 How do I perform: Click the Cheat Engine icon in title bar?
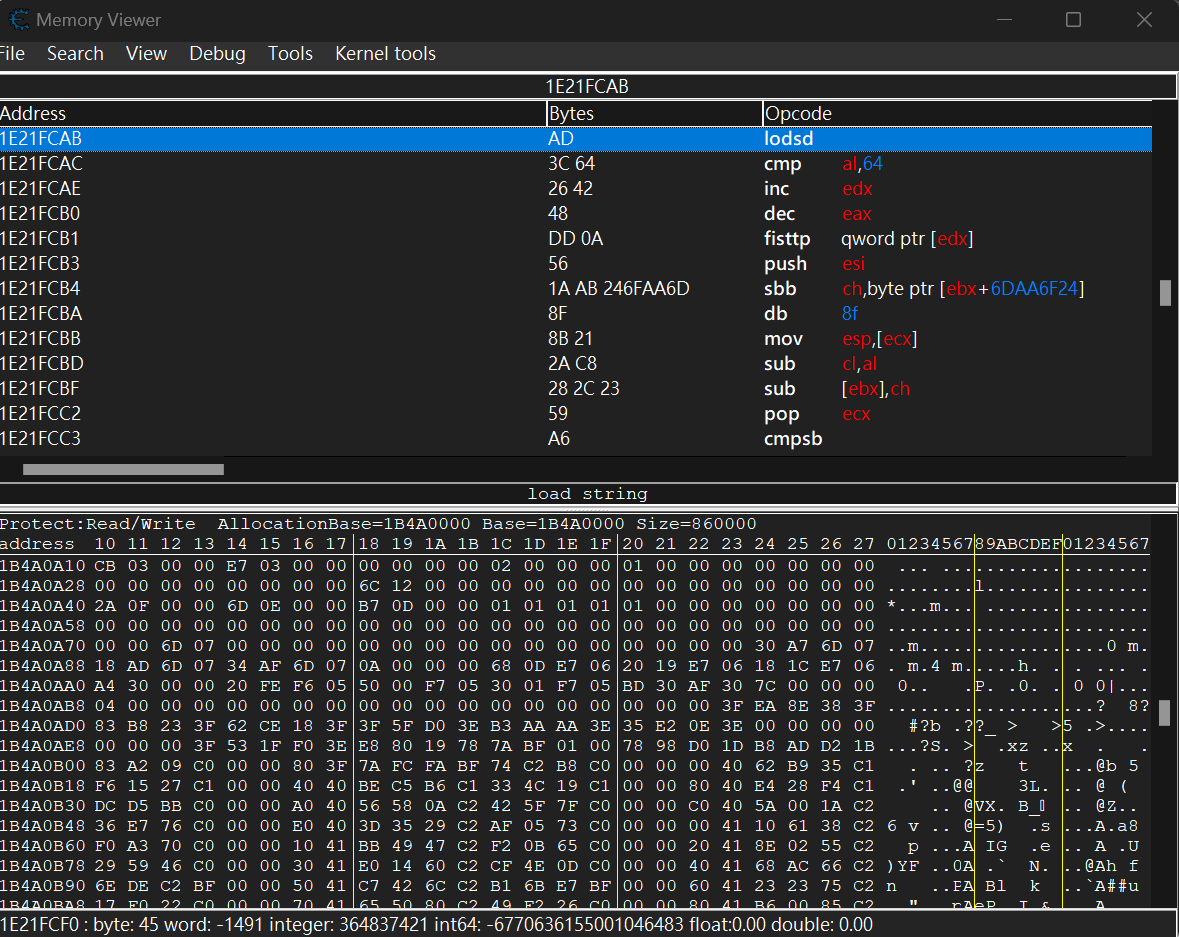coord(18,20)
